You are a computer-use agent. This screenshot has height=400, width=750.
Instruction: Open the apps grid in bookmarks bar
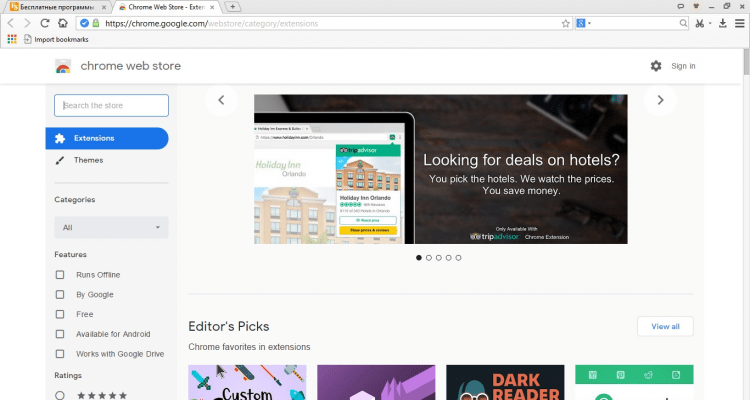coord(12,39)
